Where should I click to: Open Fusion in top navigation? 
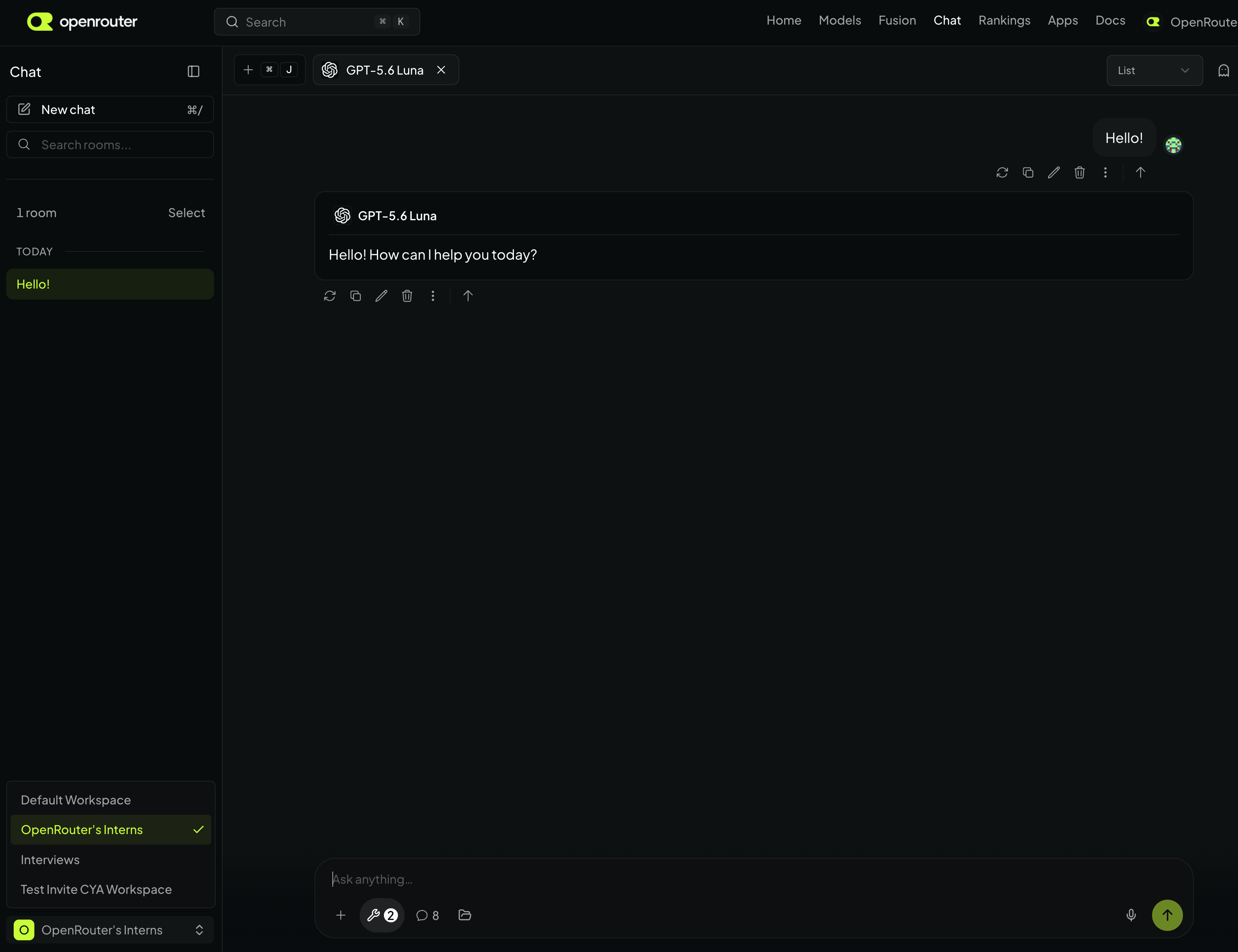click(x=897, y=20)
